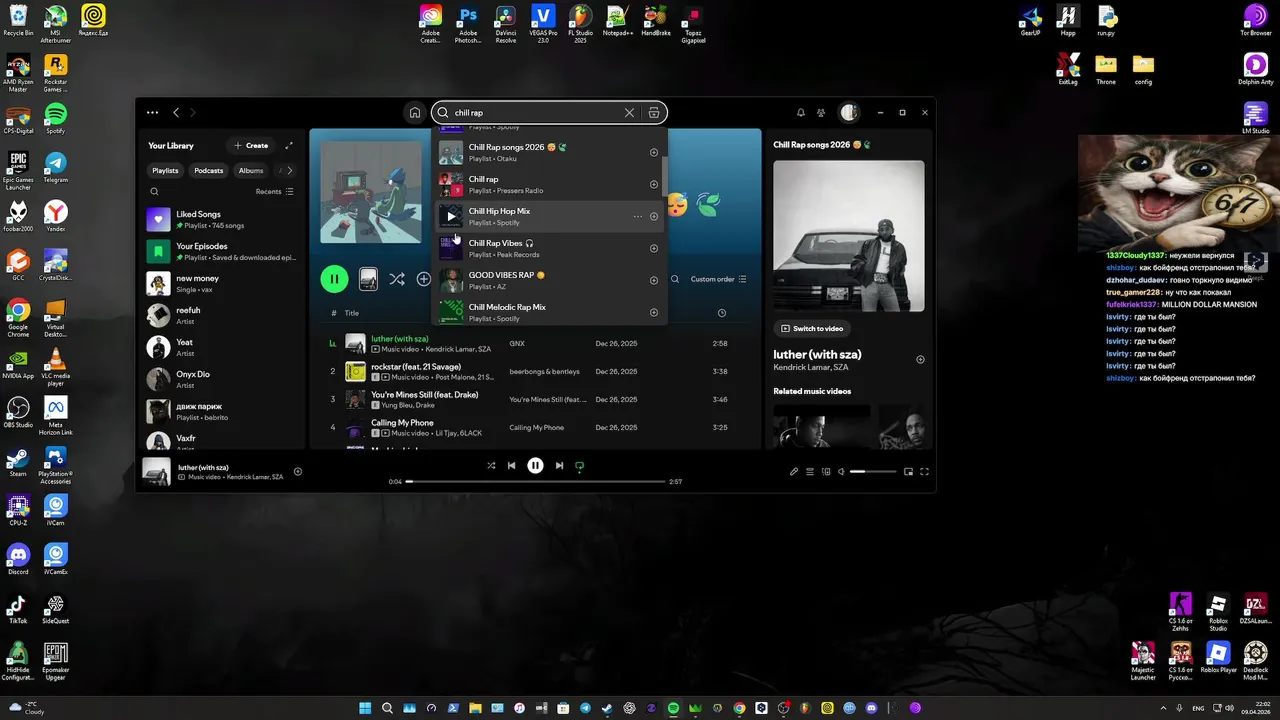The width and height of the screenshot is (1280, 720).
Task: Play the 'Chill Hip Hop Mix' result
Action: [451, 216]
